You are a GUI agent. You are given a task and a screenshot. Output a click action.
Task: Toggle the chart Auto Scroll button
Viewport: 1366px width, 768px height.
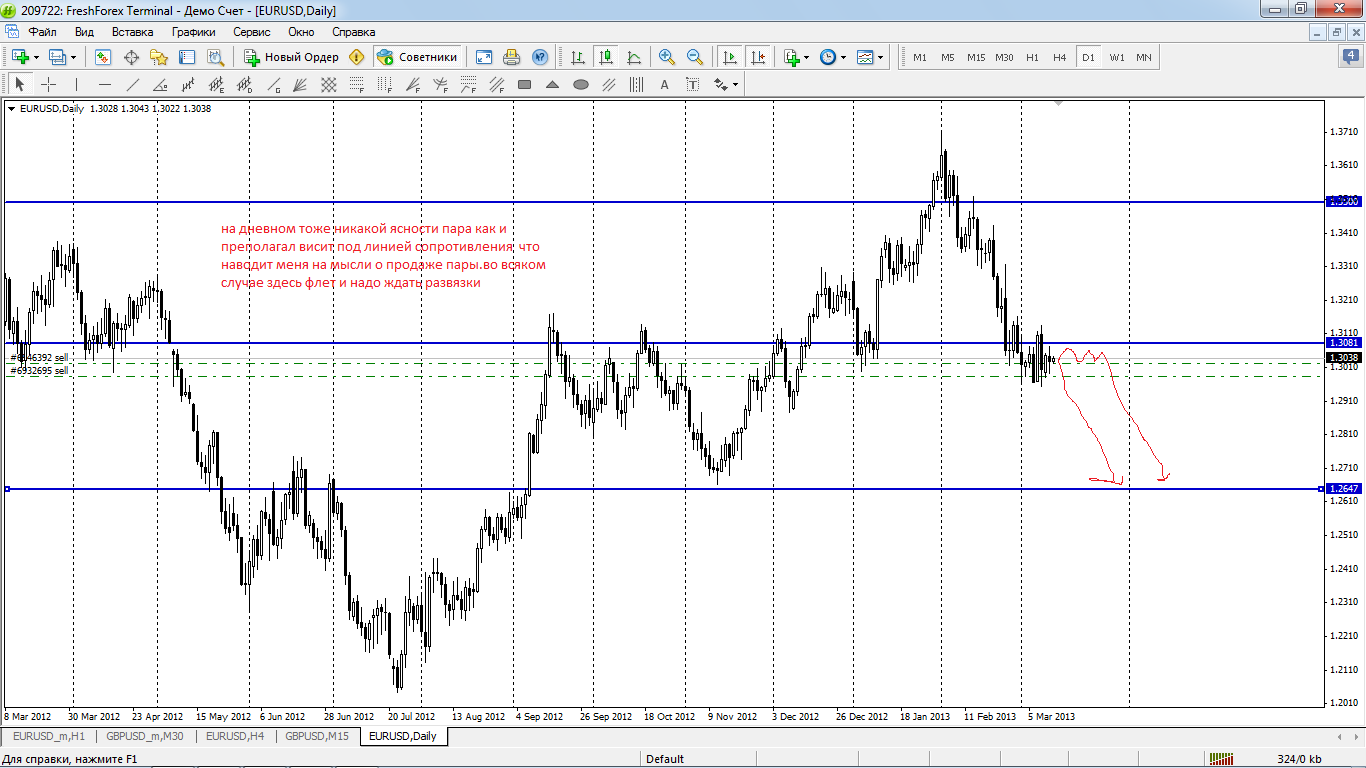pos(730,57)
